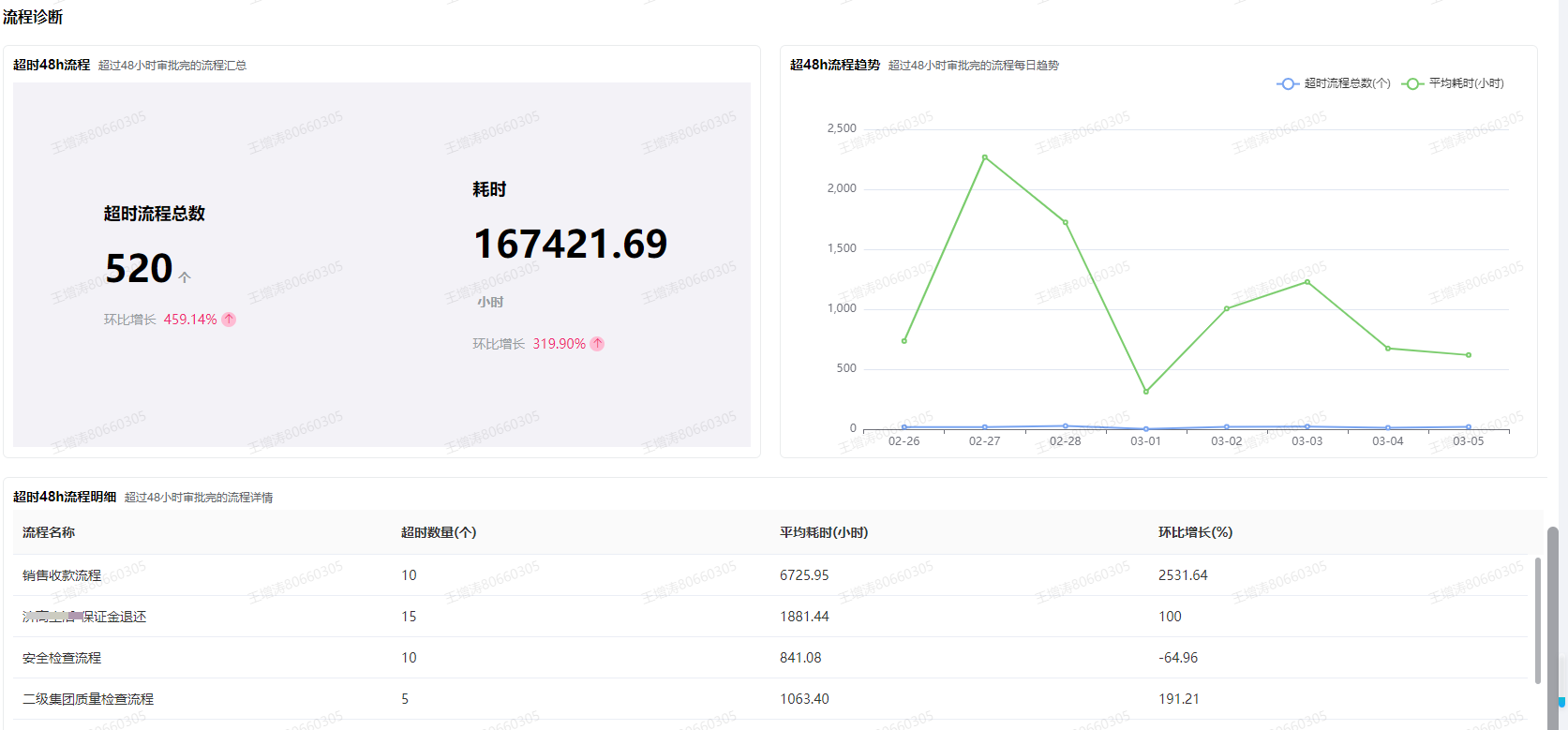This screenshot has height=730, width=1568.
Task: Open the 二级集团质量检查流程 entry
Action: [88, 699]
